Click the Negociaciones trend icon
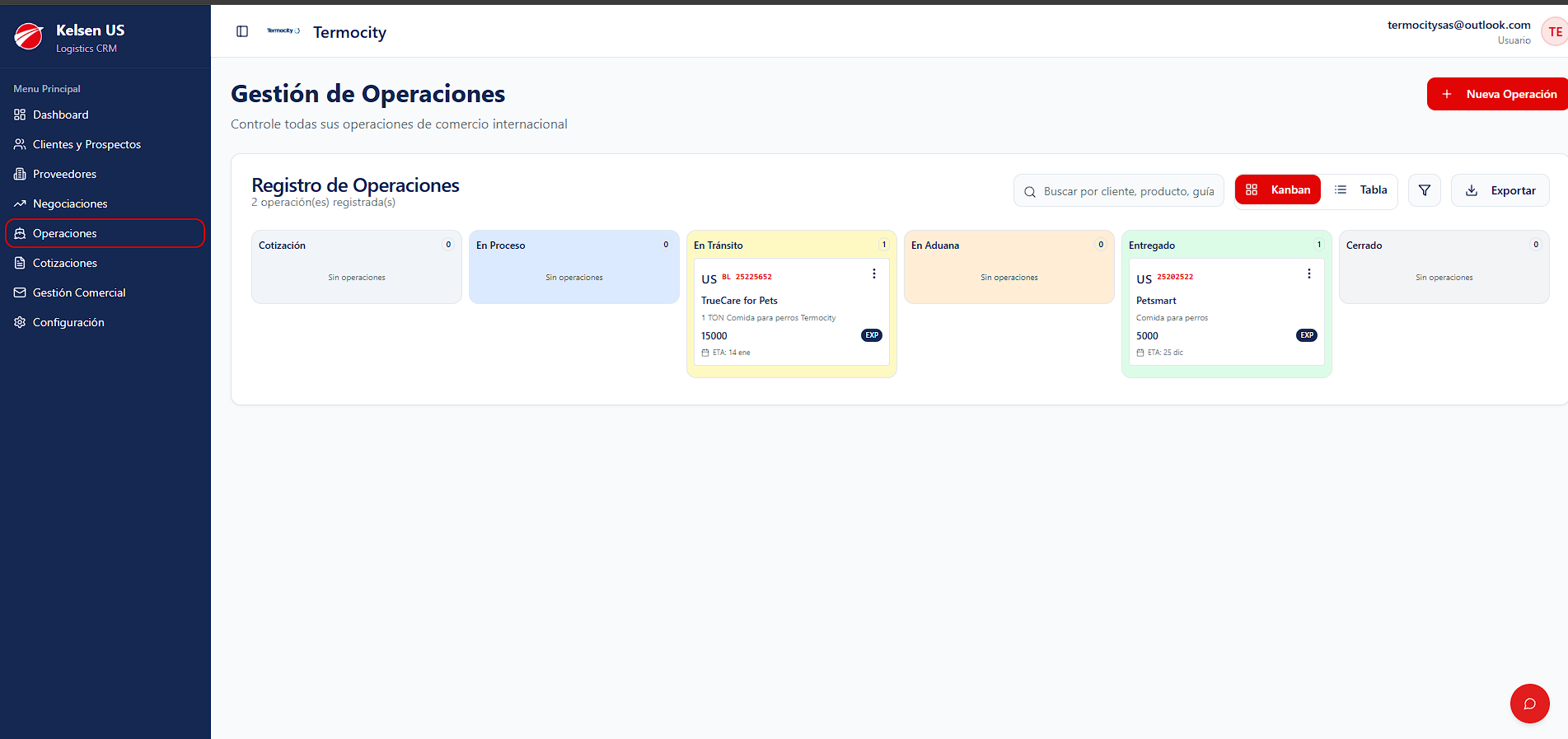 point(20,203)
